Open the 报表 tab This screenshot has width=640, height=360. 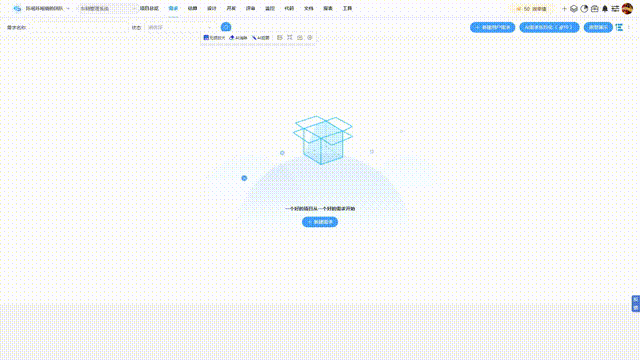coord(328,8)
